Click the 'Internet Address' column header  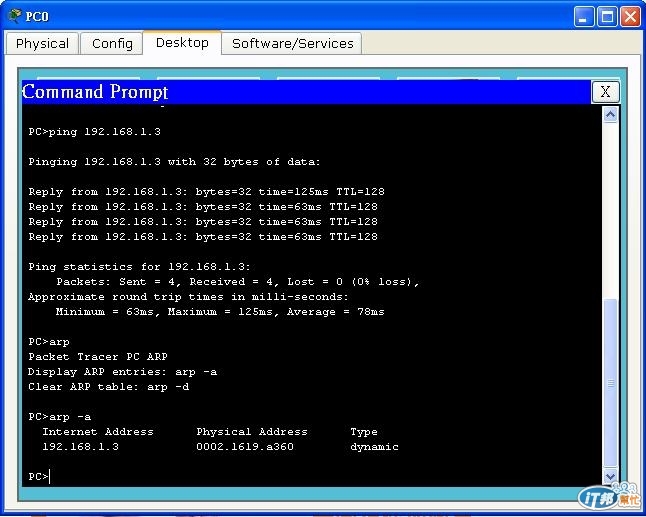pyautogui.click(x=98, y=432)
